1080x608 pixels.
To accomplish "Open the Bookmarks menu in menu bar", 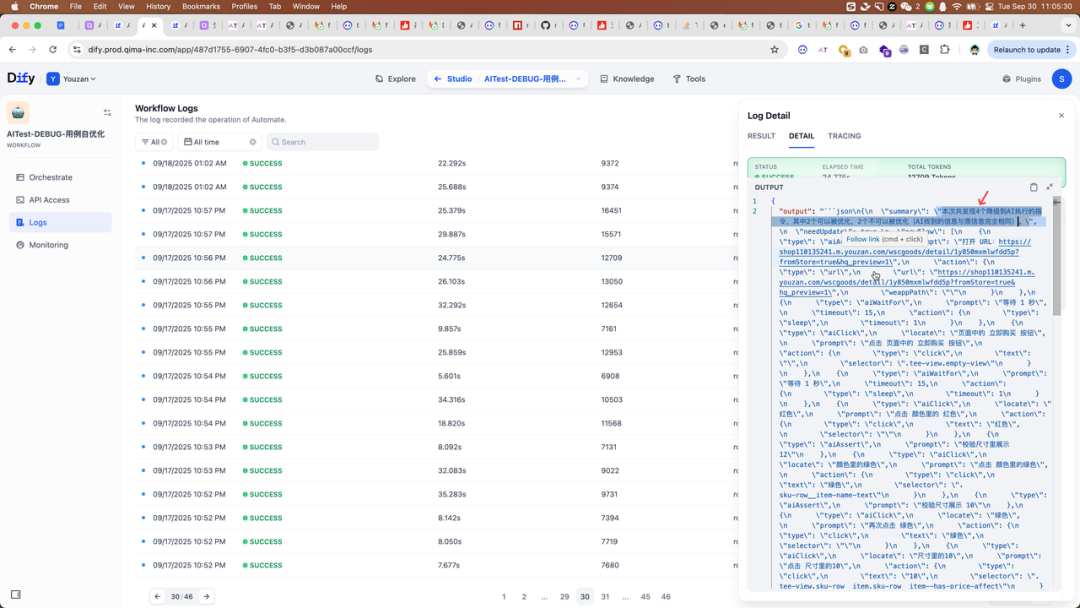I will point(200,6).
